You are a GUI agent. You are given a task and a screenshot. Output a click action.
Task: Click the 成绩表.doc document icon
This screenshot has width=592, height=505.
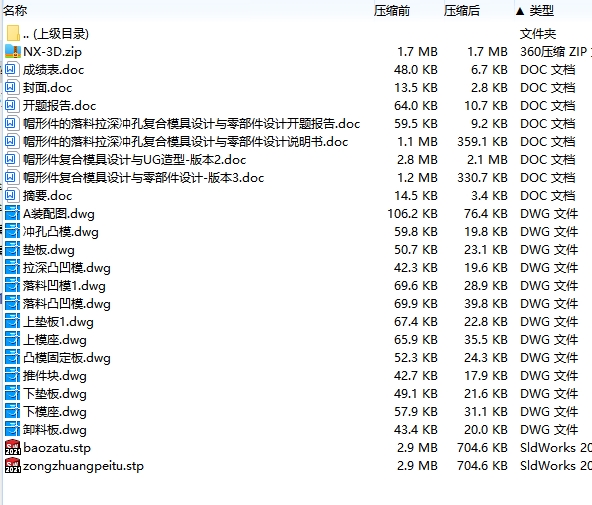[11, 69]
